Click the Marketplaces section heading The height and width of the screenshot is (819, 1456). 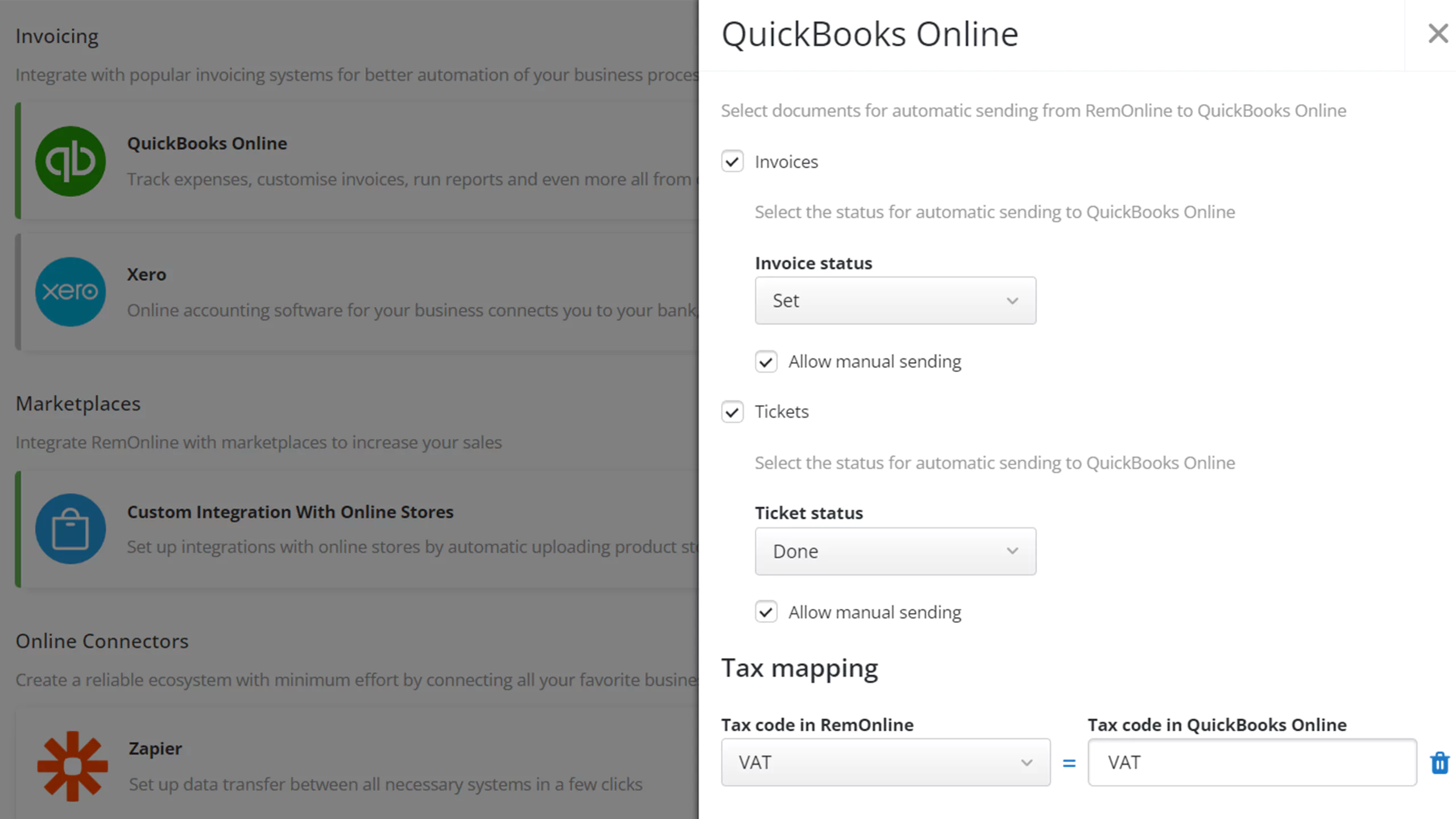click(x=78, y=403)
